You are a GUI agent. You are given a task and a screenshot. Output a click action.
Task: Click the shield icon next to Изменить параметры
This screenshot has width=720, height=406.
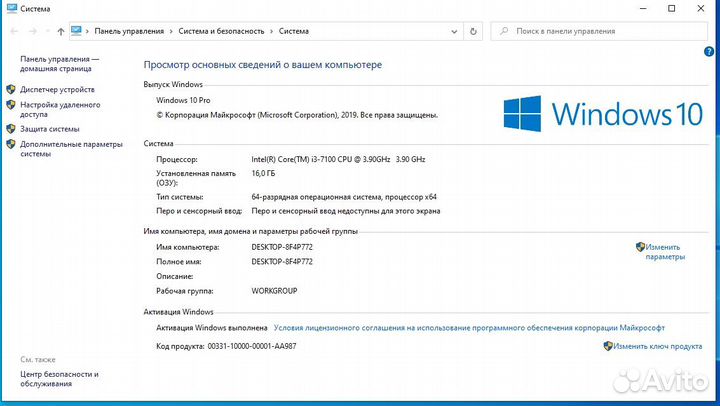tap(640, 246)
